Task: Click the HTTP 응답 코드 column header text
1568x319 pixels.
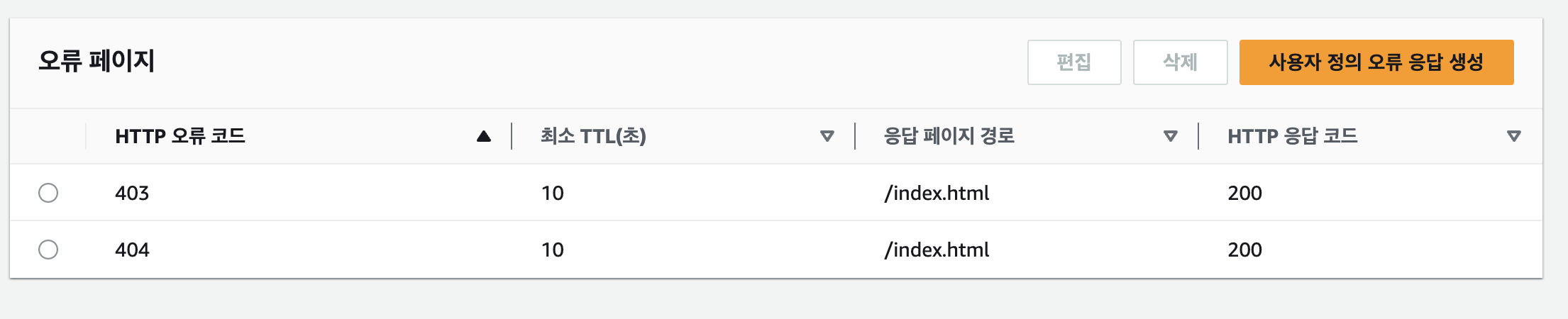Action: [1292, 136]
